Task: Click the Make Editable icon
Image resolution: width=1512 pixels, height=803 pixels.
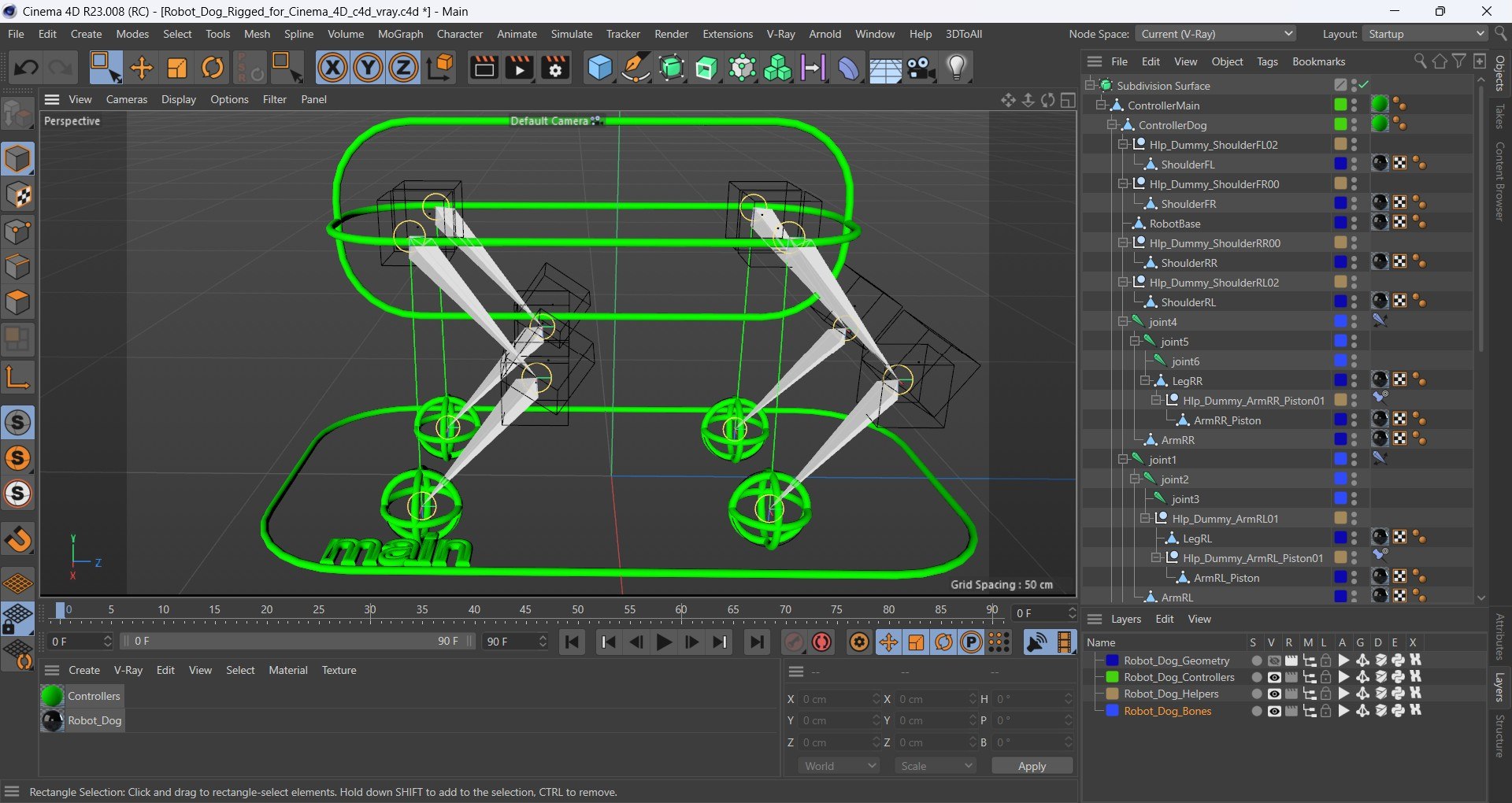Action: click(17, 114)
